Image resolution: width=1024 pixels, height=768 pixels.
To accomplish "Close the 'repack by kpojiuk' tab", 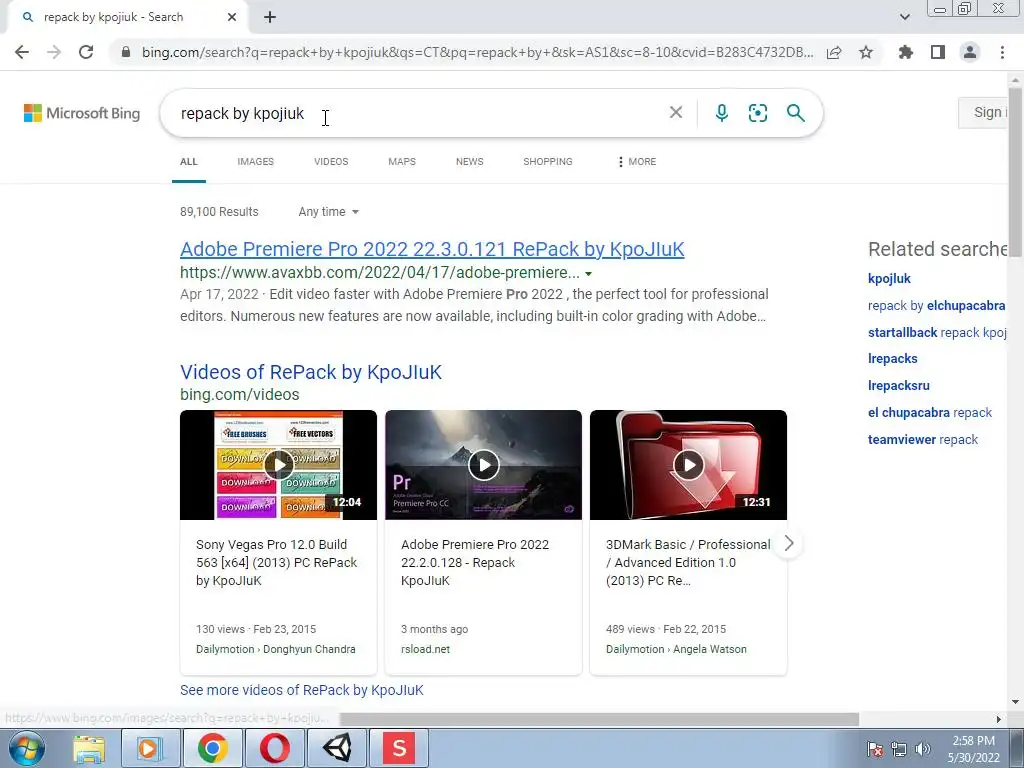I will [232, 18].
